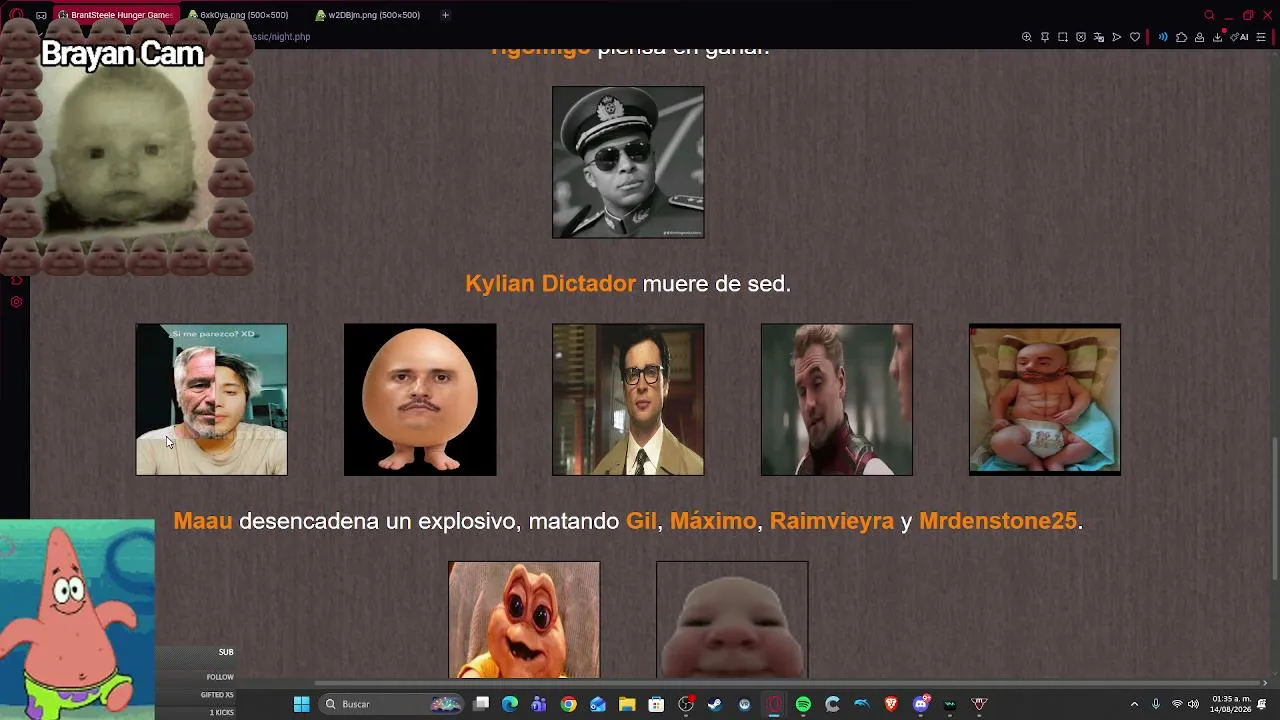Open Brave browser from the taskbar

pyautogui.click(x=891, y=704)
